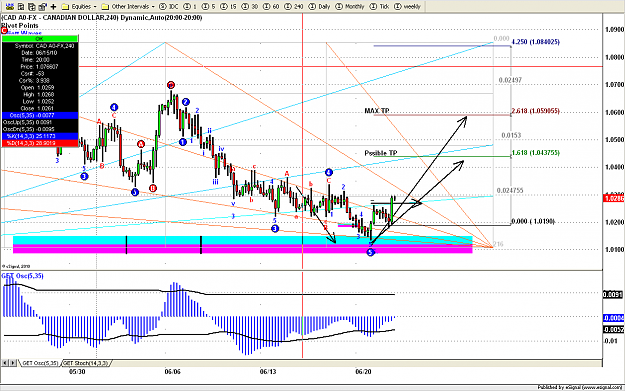Switch to the Tick interval

click(379, 6)
